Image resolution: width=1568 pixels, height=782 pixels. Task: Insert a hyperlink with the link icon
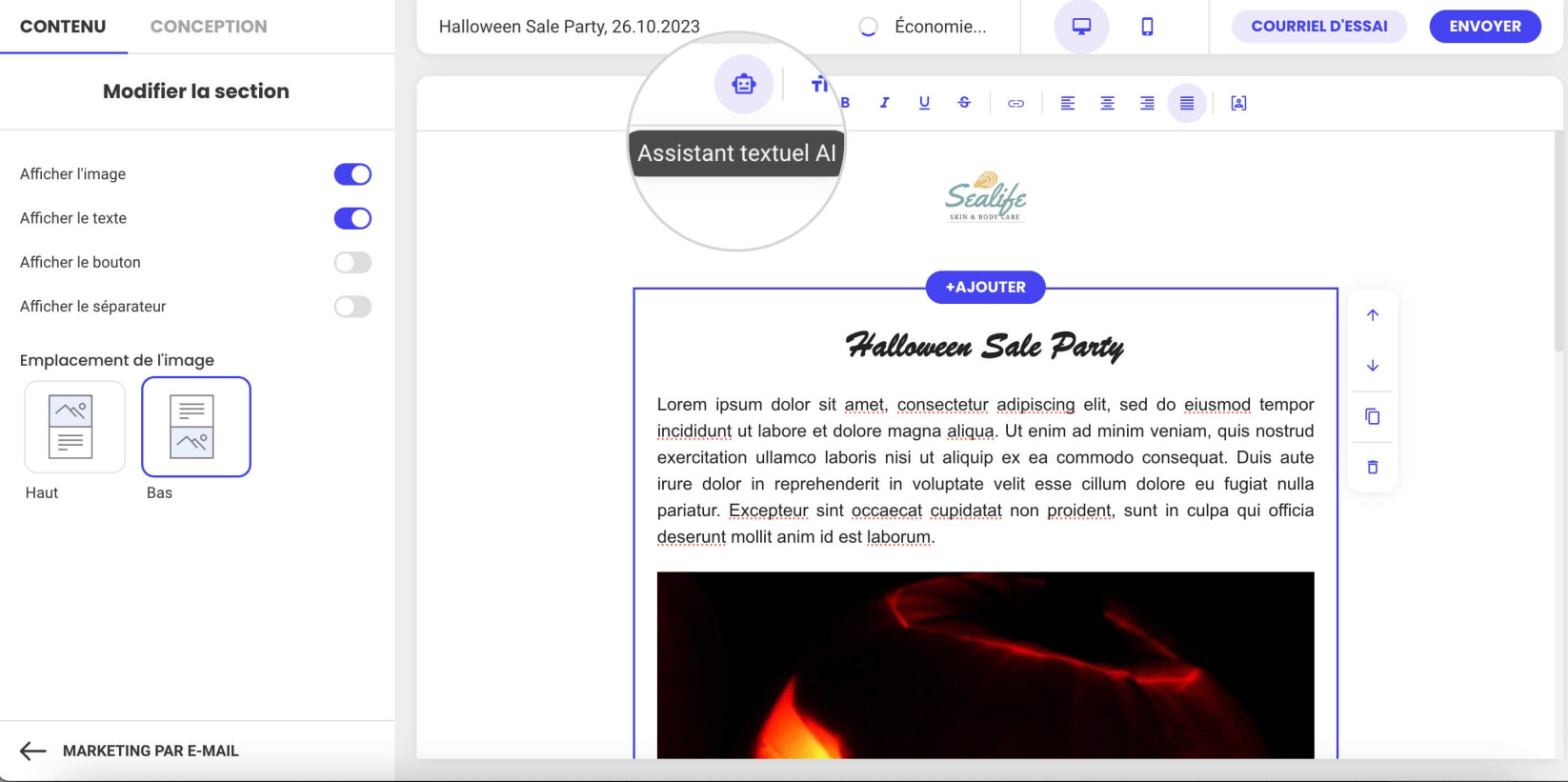[x=1015, y=103]
